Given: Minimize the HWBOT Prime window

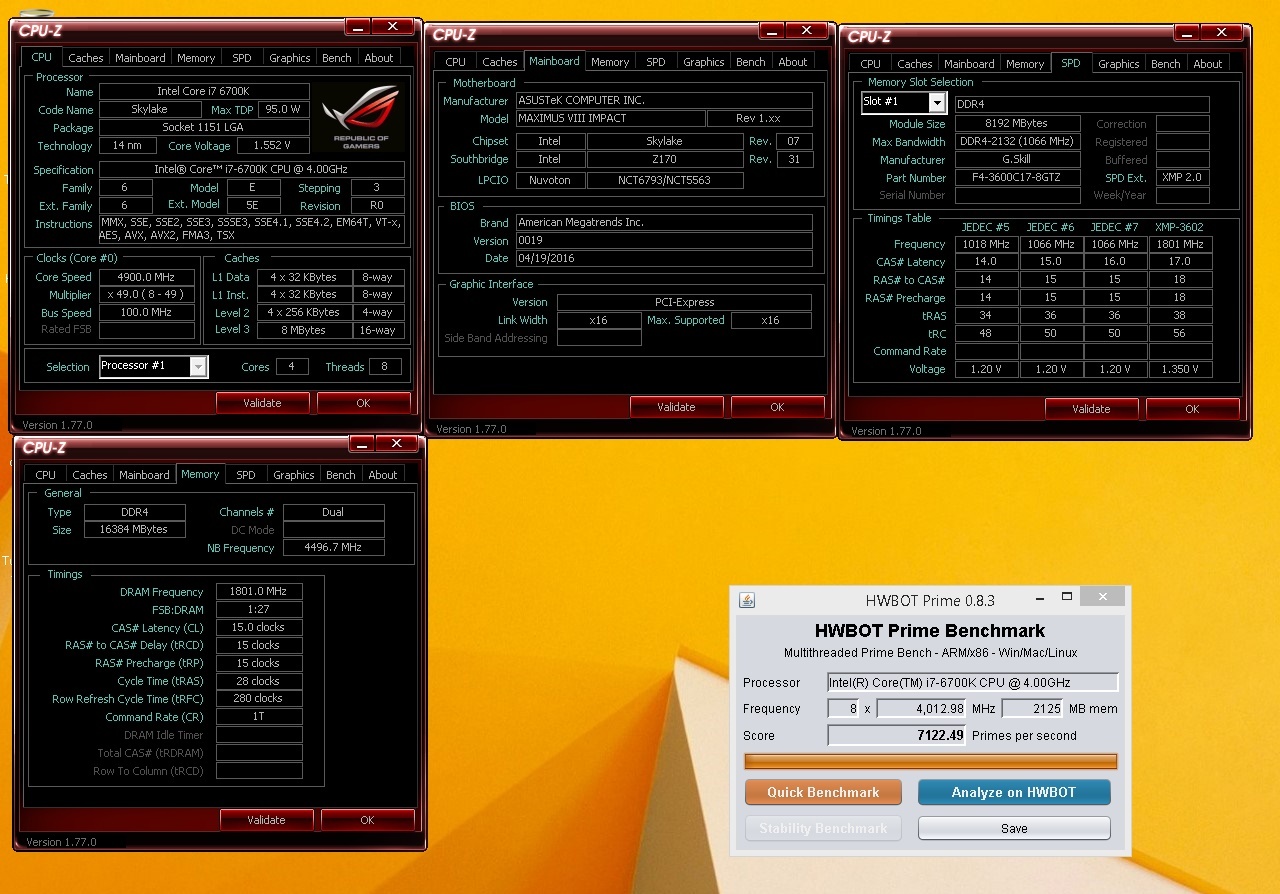Looking at the screenshot, I should pyautogui.click(x=1037, y=598).
